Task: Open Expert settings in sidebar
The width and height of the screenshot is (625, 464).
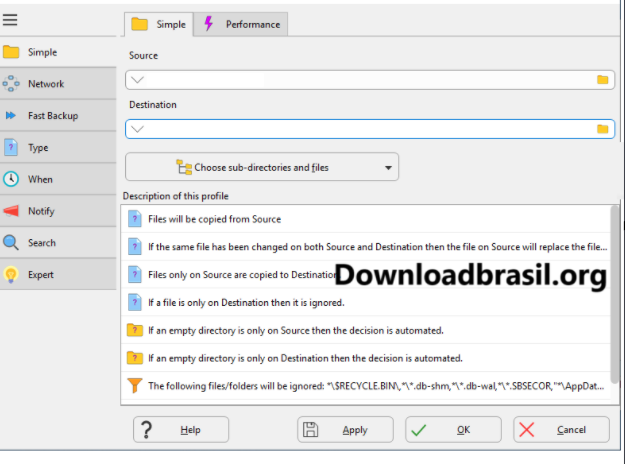Action: [58, 275]
